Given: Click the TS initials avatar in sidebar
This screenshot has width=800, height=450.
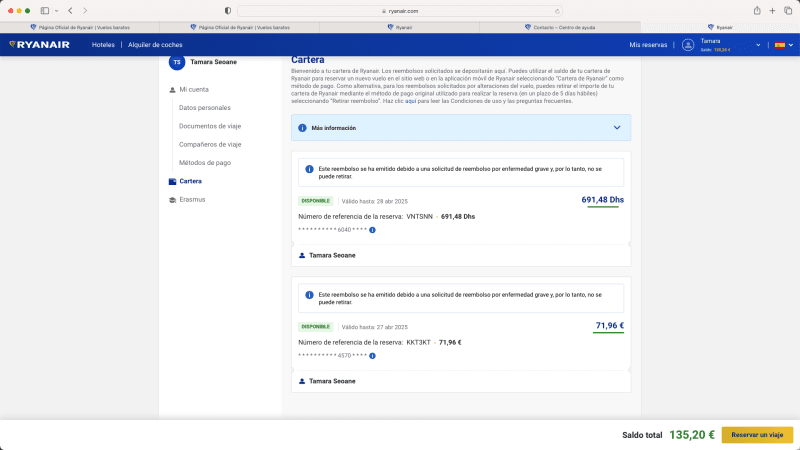Looking at the screenshot, I should [x=177, y=62].
